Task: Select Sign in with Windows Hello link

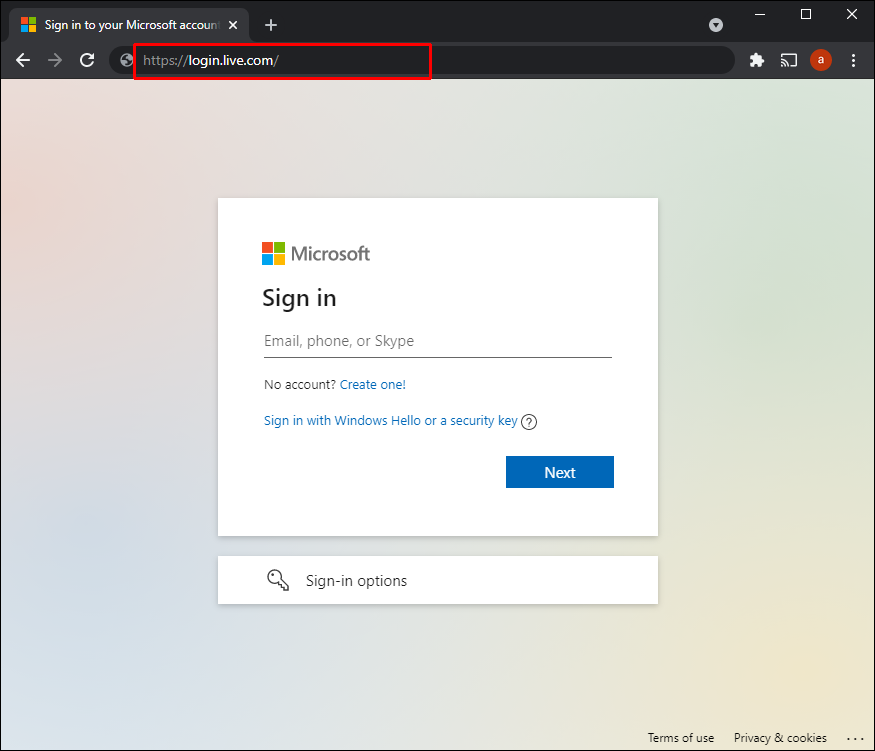Action: (x=389, y=420)
